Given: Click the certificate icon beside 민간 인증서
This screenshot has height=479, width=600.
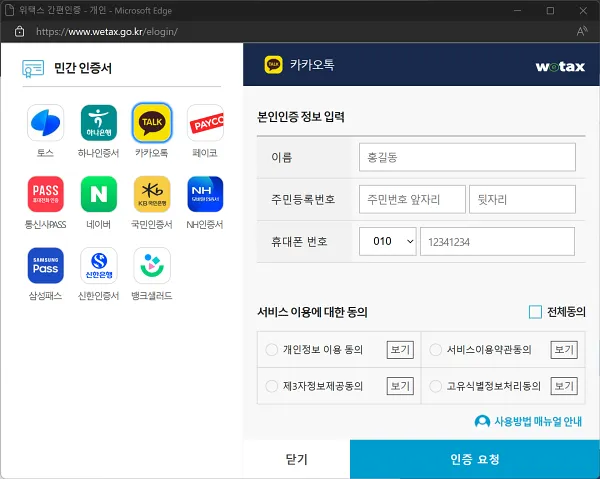Looking at the screenshot, I should coord(33,69).
